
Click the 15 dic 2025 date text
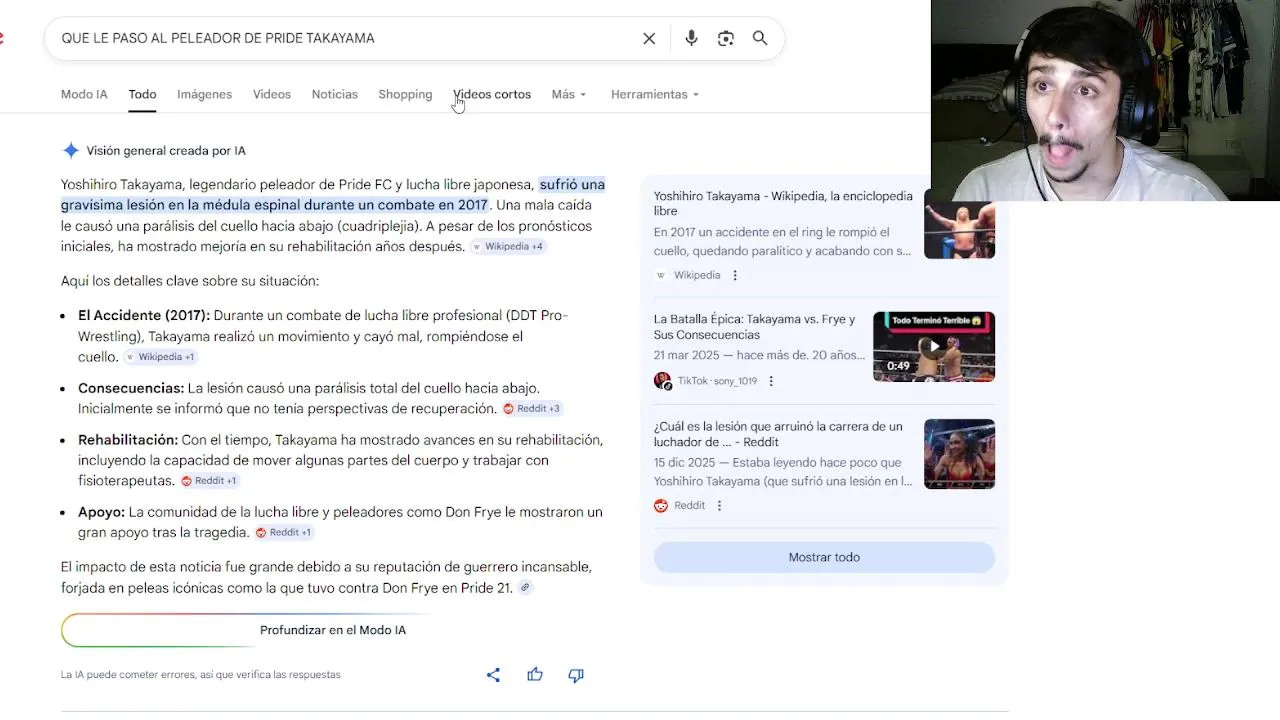click(687, 463)
